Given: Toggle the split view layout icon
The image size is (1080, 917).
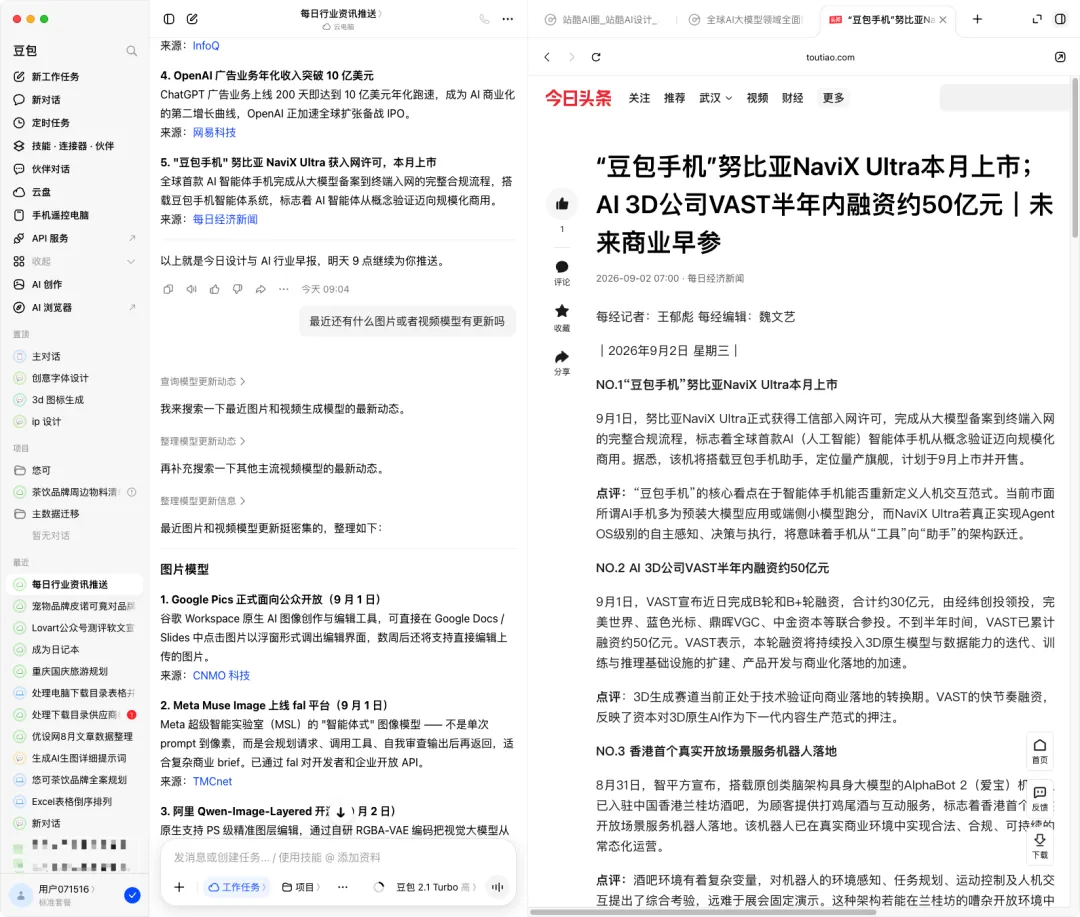Looking at the screenshot, I should (1061, 19).
